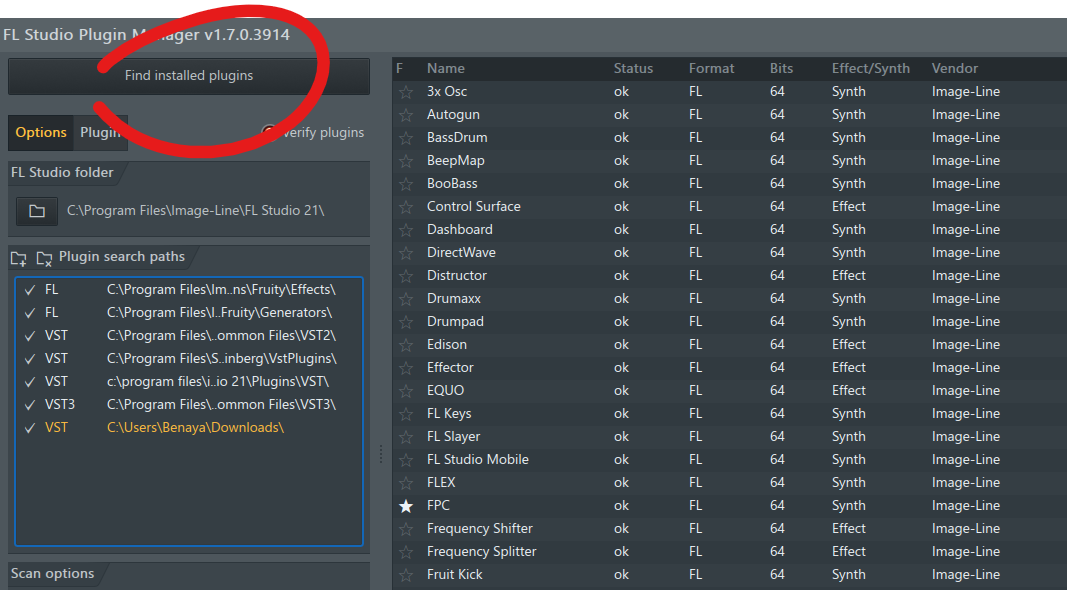Favorite the Frequency Shifter plugin star
The height and width of the screenshot is (590, 1067).
(406, 529)
